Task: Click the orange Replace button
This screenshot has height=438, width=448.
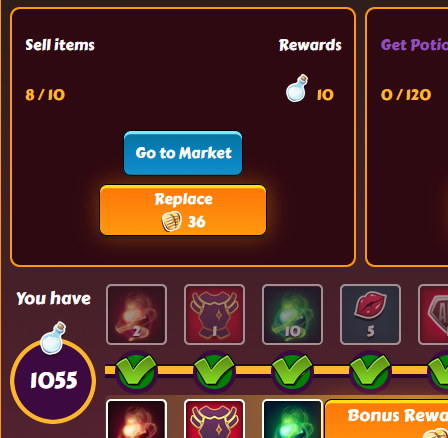Action: pyautogui.click(x=183, y=210)
